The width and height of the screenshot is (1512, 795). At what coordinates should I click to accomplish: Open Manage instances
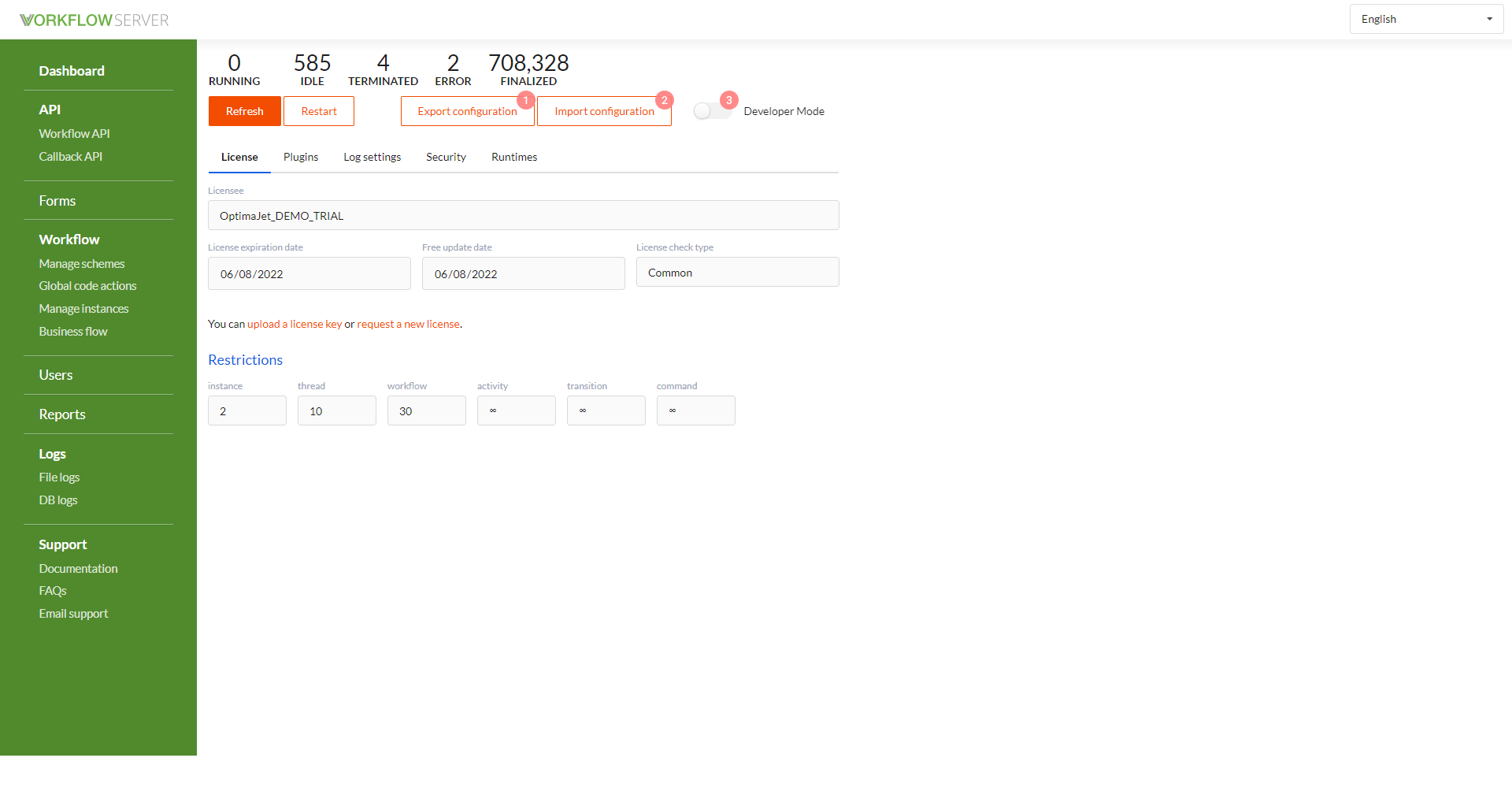pos(84,309)
